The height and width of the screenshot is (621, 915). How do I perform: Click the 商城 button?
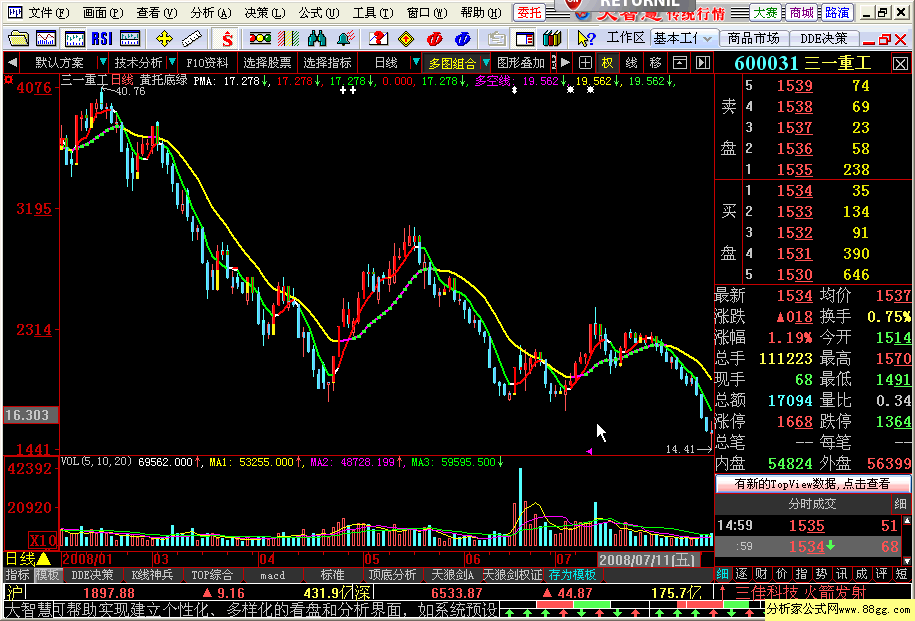[801, 12]
